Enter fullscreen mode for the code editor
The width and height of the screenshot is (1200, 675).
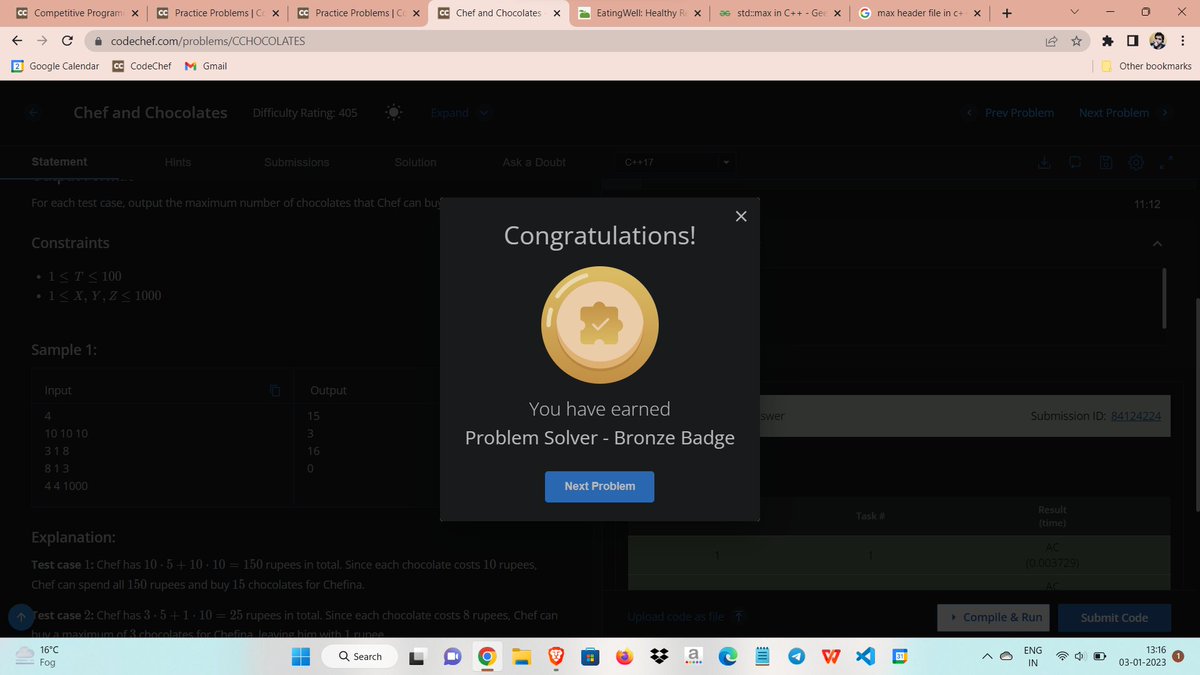point(1164,161)
